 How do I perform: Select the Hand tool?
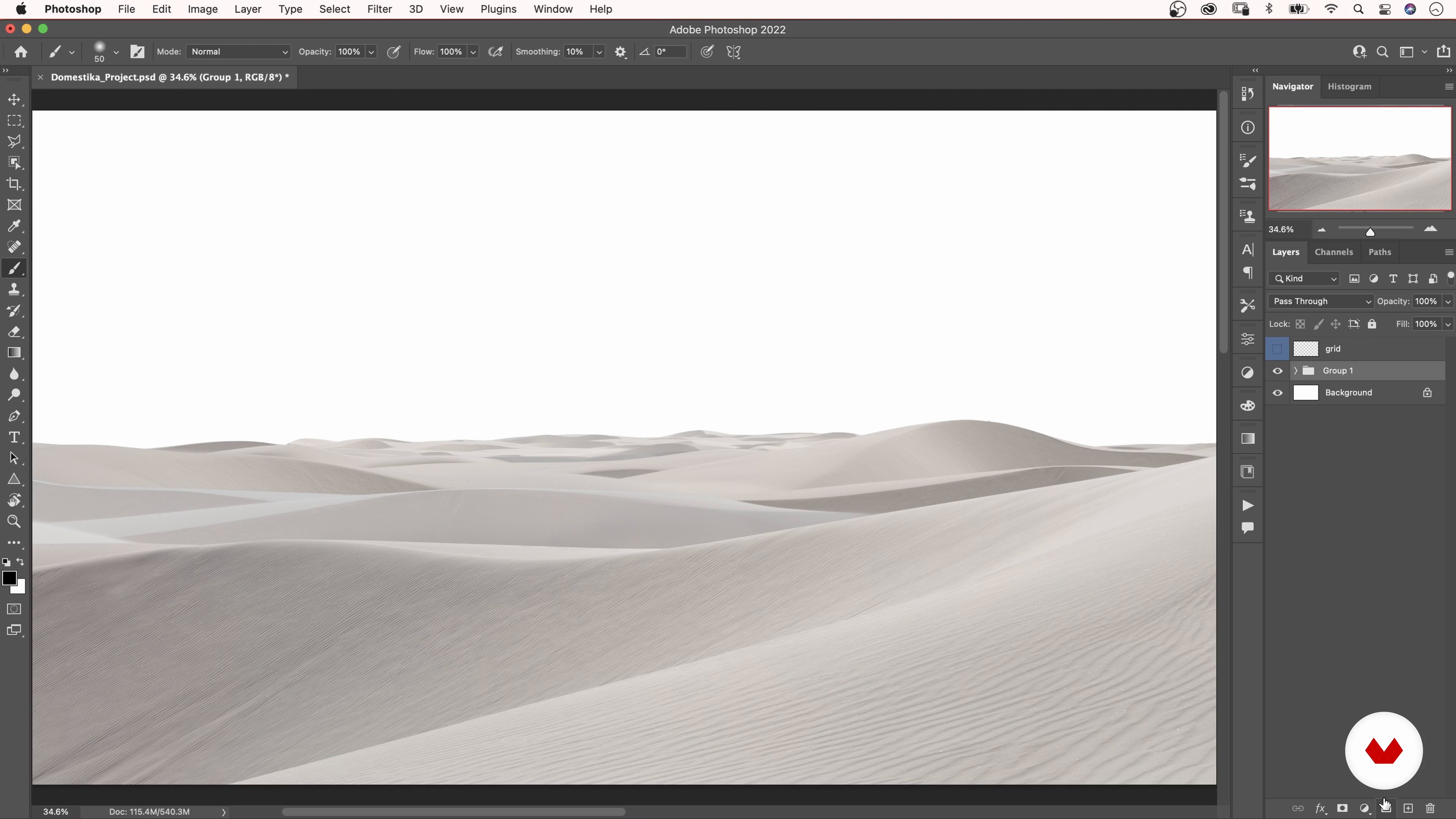[14, 500]
